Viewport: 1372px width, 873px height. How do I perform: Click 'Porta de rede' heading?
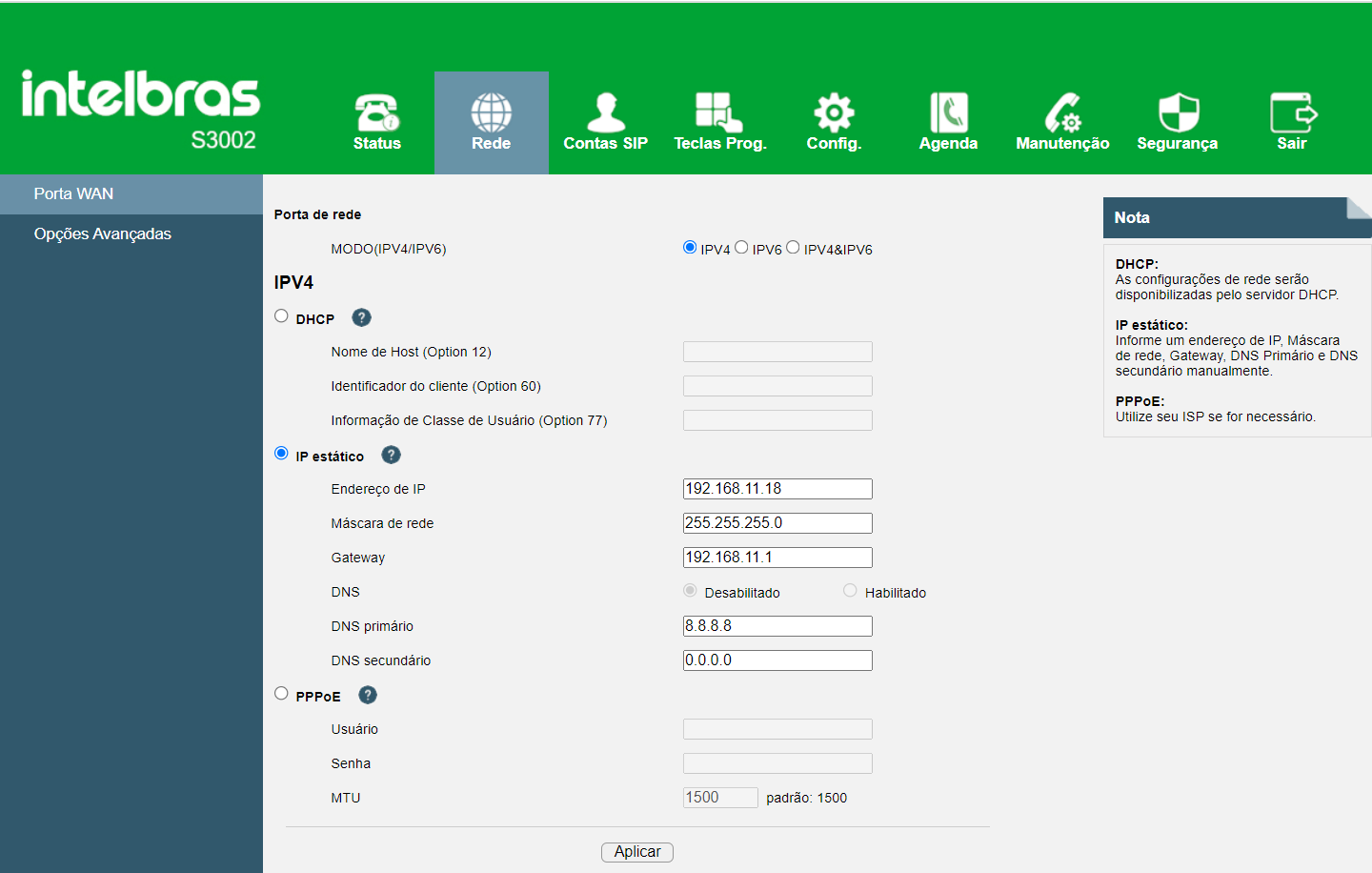pyautogui.click(x=317, y=214)
